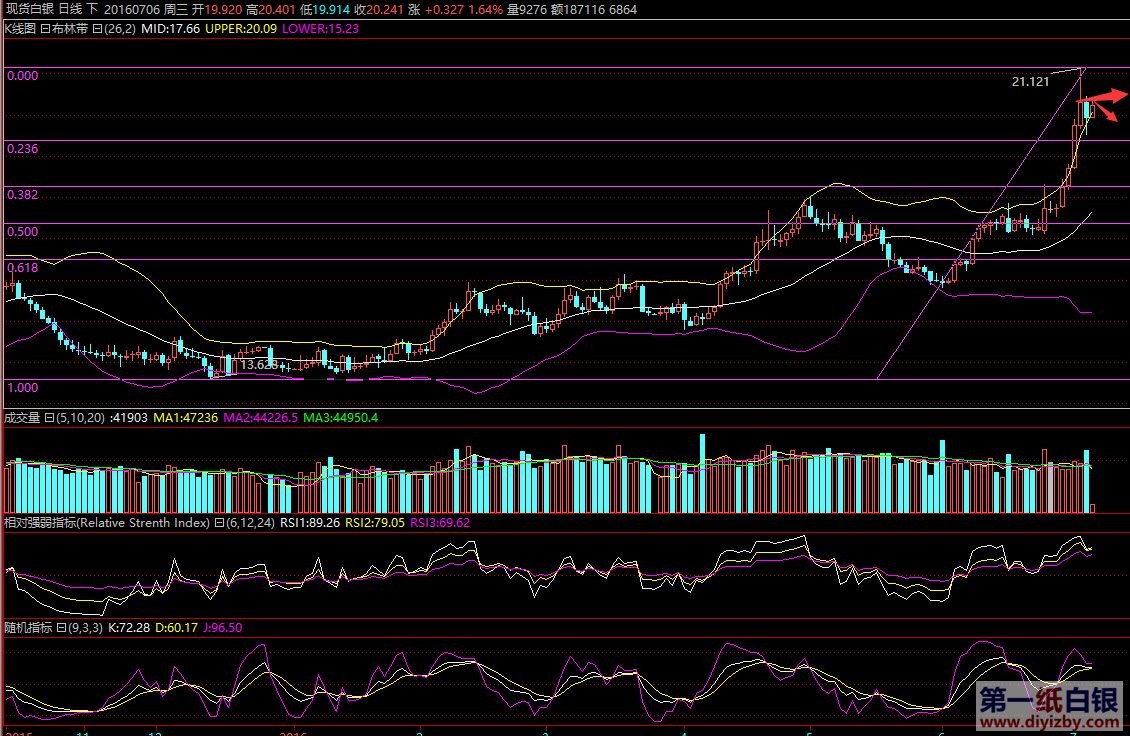The width and height of the screenshot is (1130, 736).
Task: Select the 13.628 low price marker
Action: pos(258,365)
